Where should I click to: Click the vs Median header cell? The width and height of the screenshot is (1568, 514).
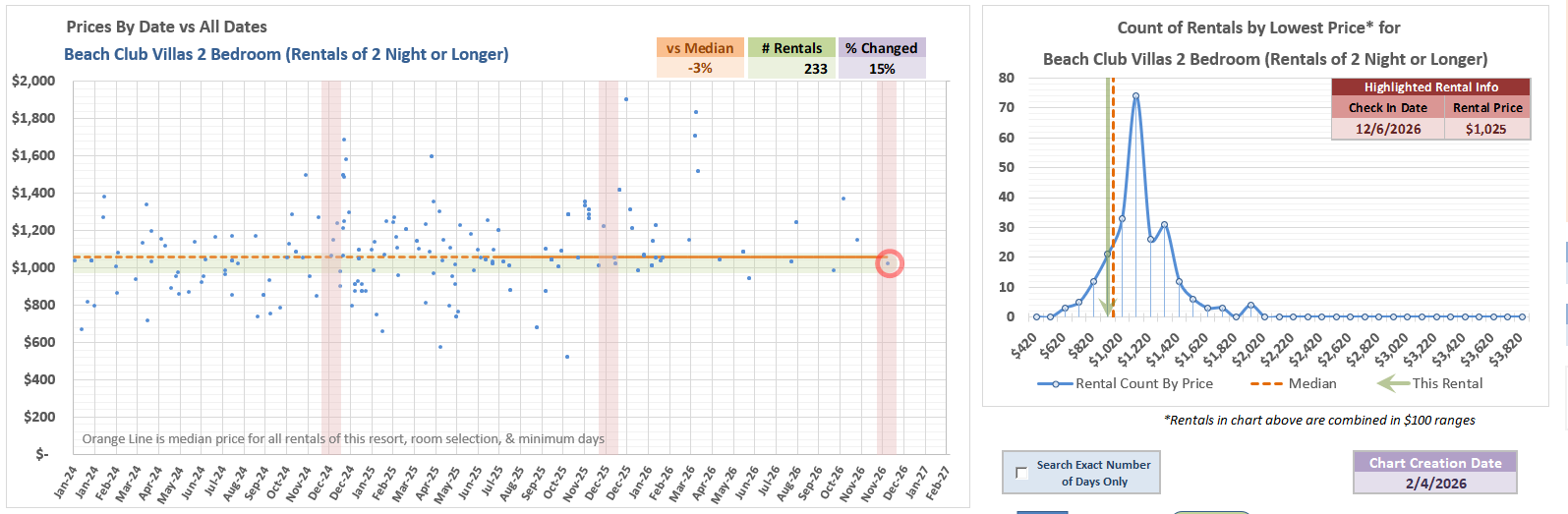[700, 48]
